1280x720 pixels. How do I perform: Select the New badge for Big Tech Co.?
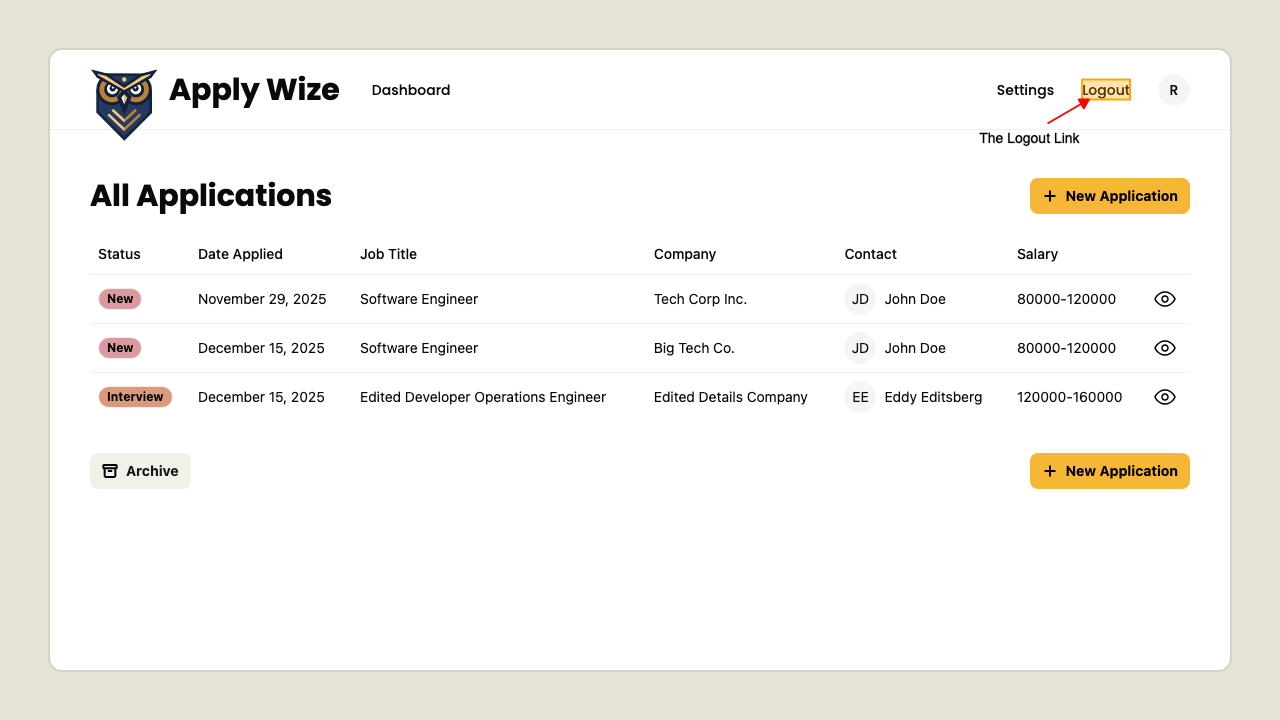point(119,347)
